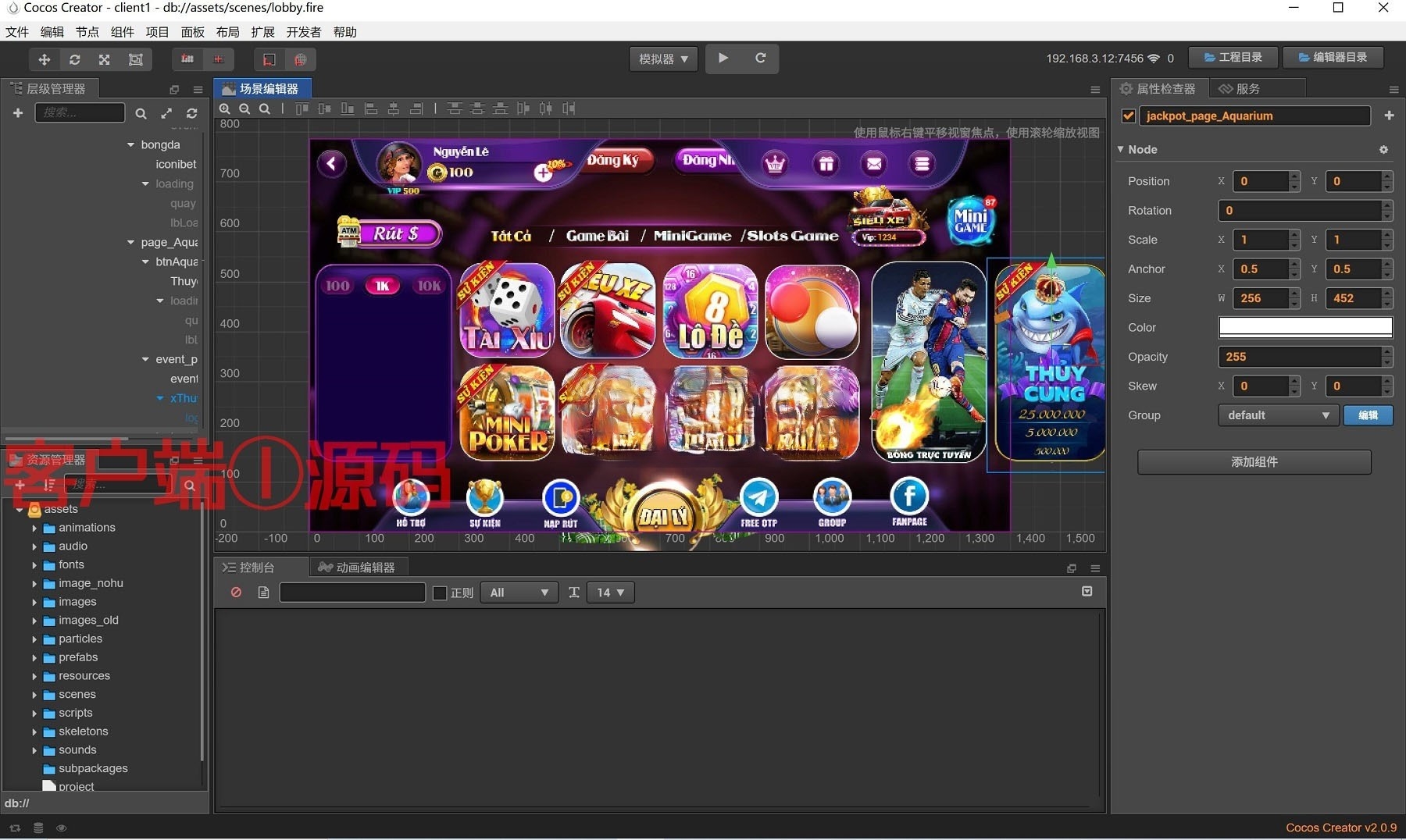The height and width of the screenshot is (840, 1406).
Task: Distribute nodes by top edges
Action: (x=455, y=109)
